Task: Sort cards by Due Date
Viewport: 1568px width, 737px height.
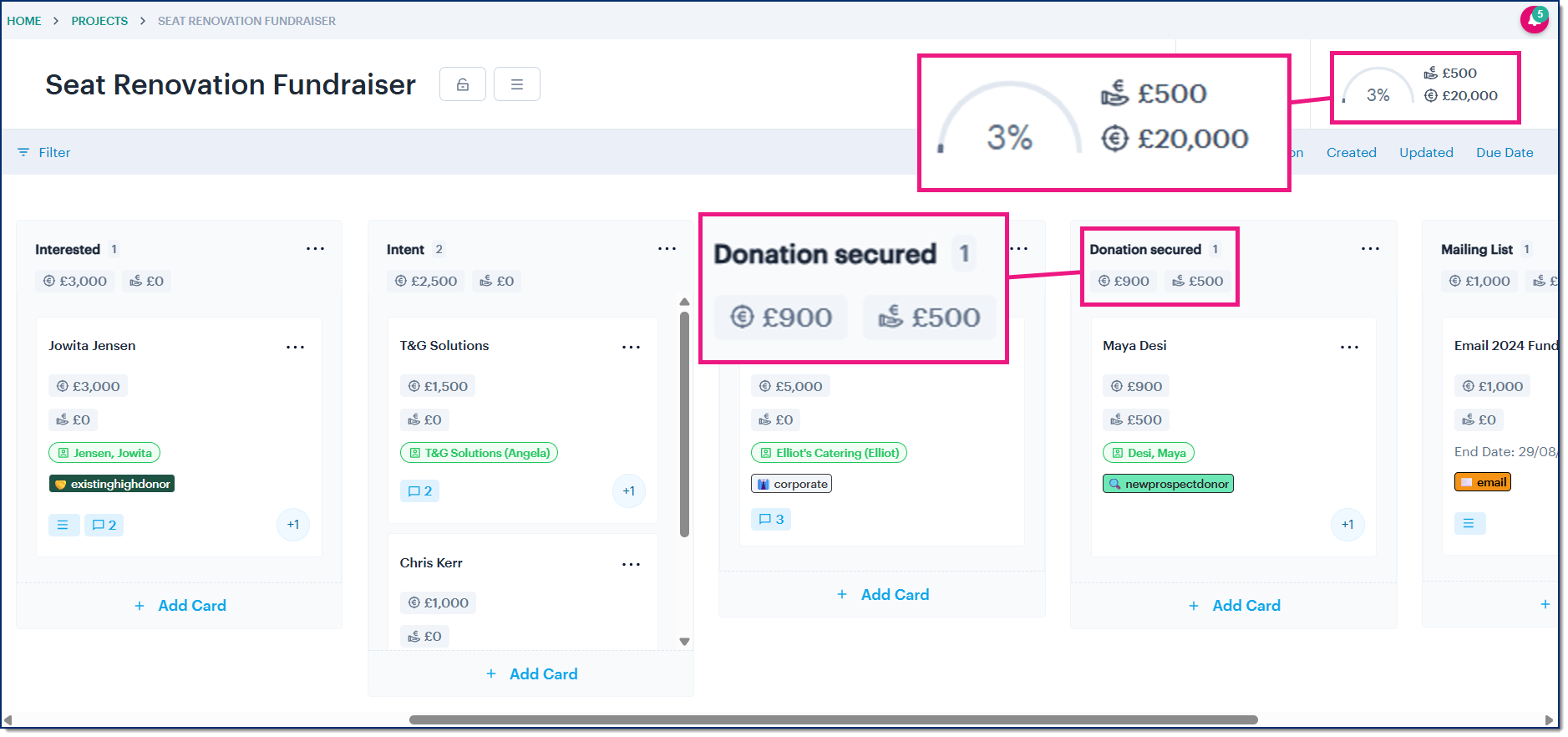Action: pyautogui.click(x=1505, y=152)
